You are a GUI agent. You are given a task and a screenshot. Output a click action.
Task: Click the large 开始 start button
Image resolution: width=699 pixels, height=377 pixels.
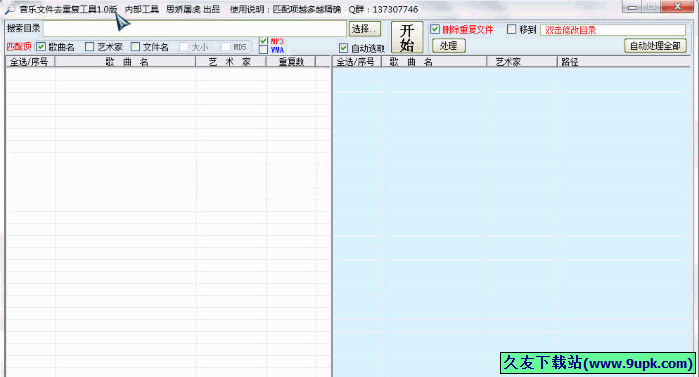click(x=407, y=37)
